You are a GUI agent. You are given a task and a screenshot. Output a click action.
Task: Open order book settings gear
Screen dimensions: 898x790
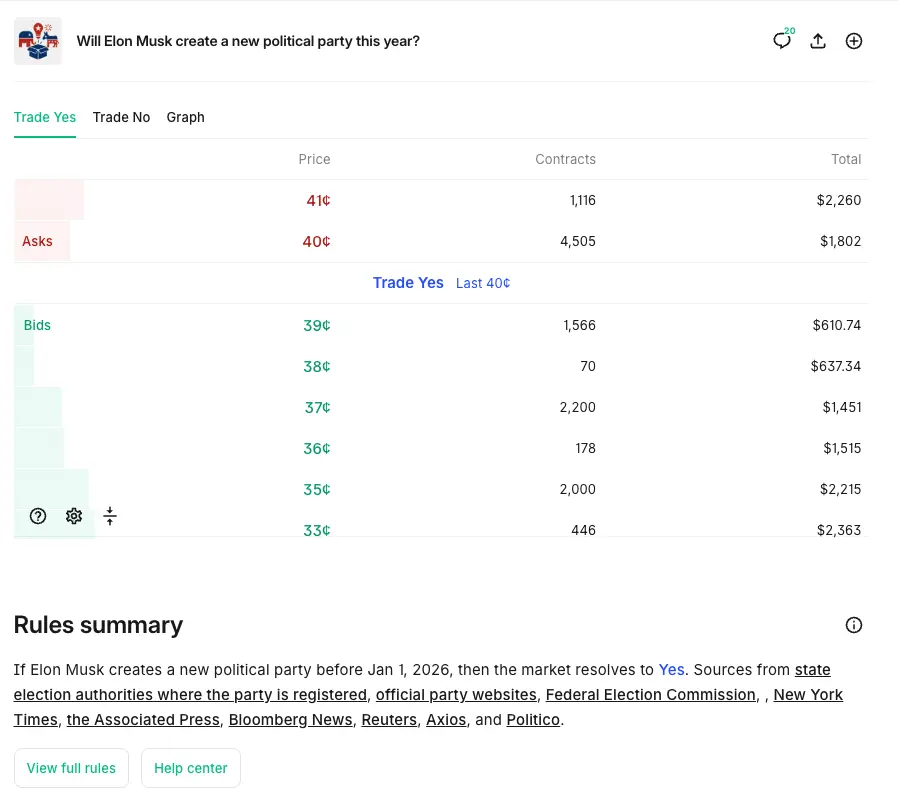point(74,516)
